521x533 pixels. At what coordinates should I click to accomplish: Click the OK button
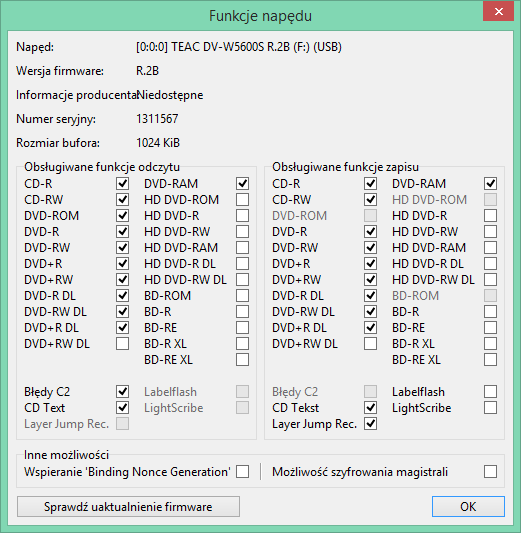point(468,506)
